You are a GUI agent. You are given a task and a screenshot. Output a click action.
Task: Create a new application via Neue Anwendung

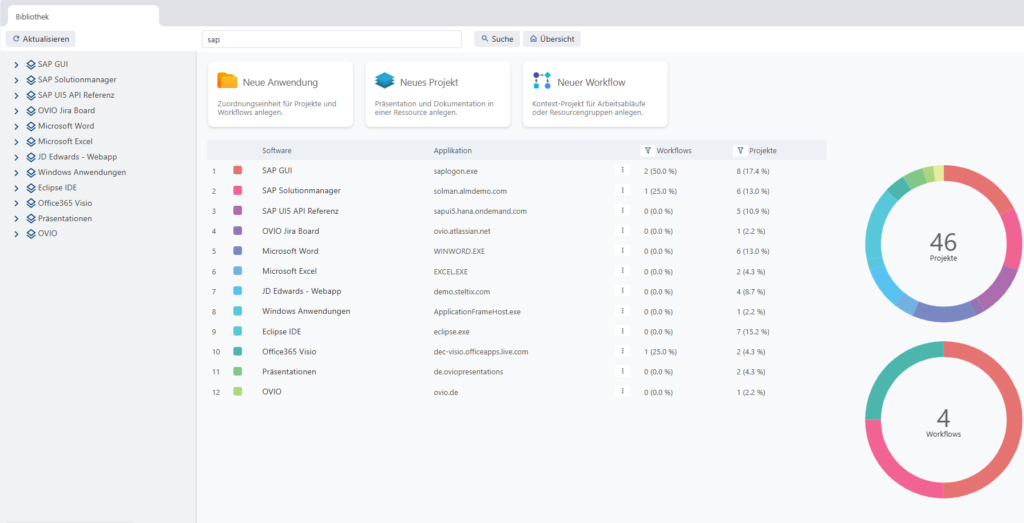click(280, 94)
